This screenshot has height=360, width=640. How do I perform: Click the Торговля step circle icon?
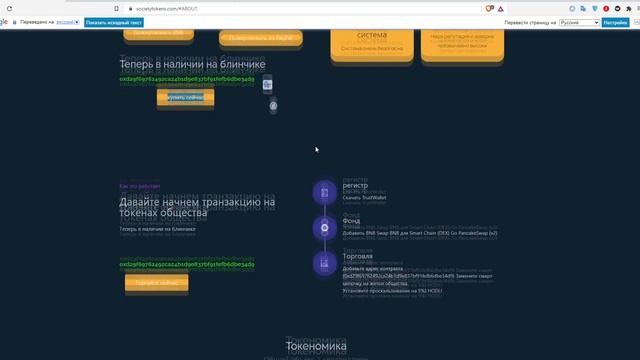324,263
